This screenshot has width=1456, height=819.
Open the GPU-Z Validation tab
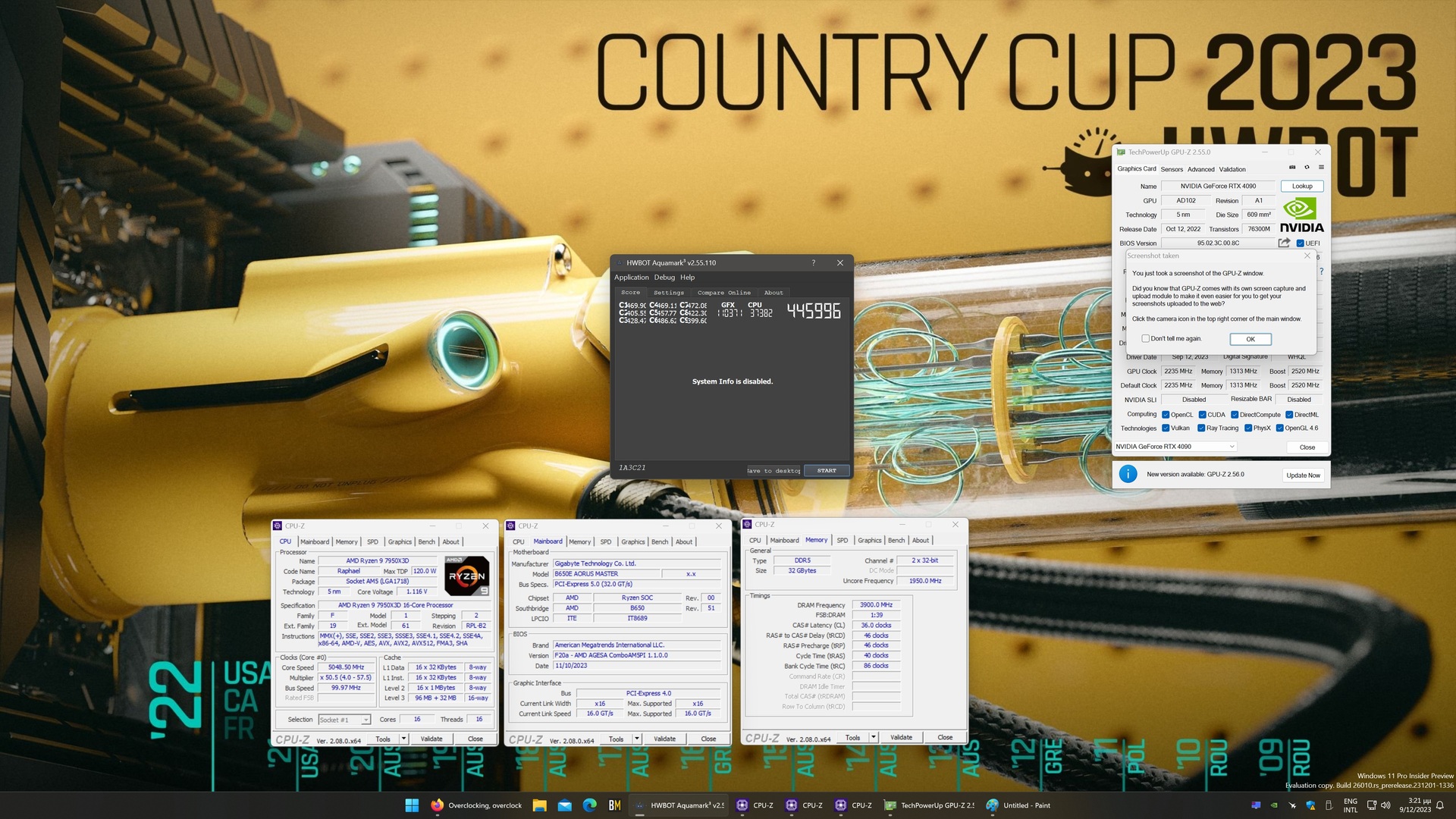click(1232, 169)
